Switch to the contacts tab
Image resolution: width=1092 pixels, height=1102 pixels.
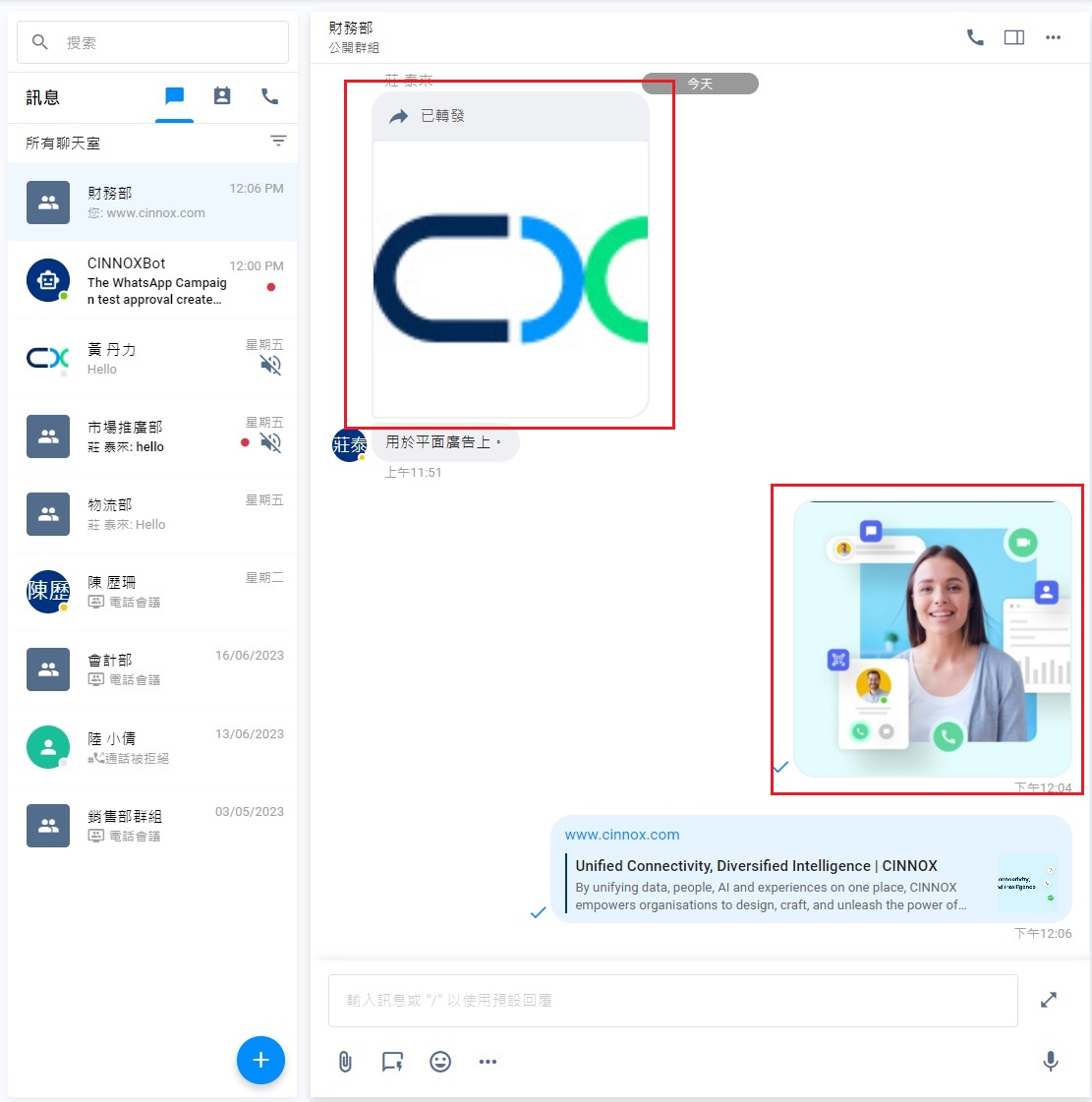(x=222, y=96)
